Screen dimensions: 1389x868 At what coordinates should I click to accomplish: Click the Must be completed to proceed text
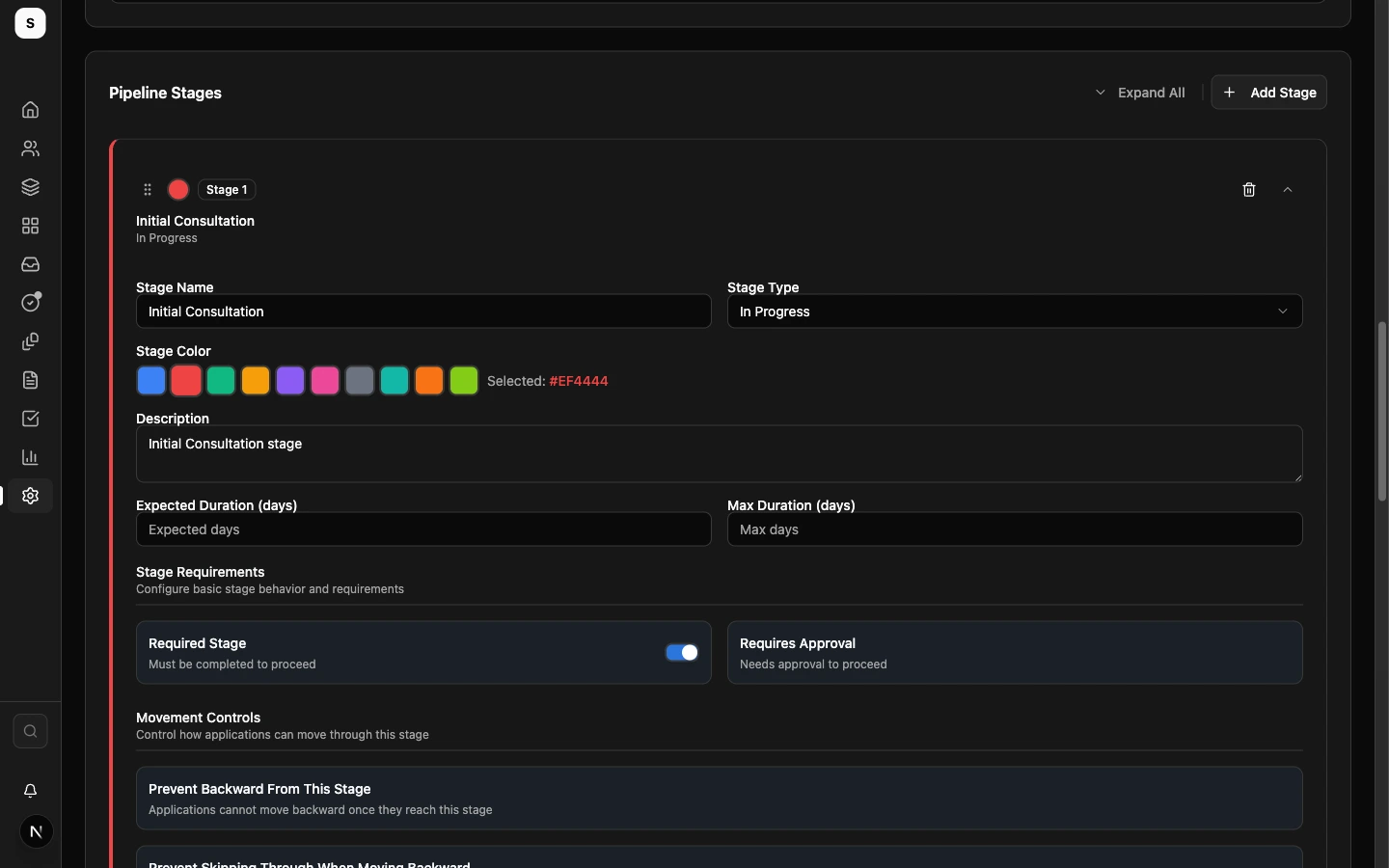click(x=232, y=665)
